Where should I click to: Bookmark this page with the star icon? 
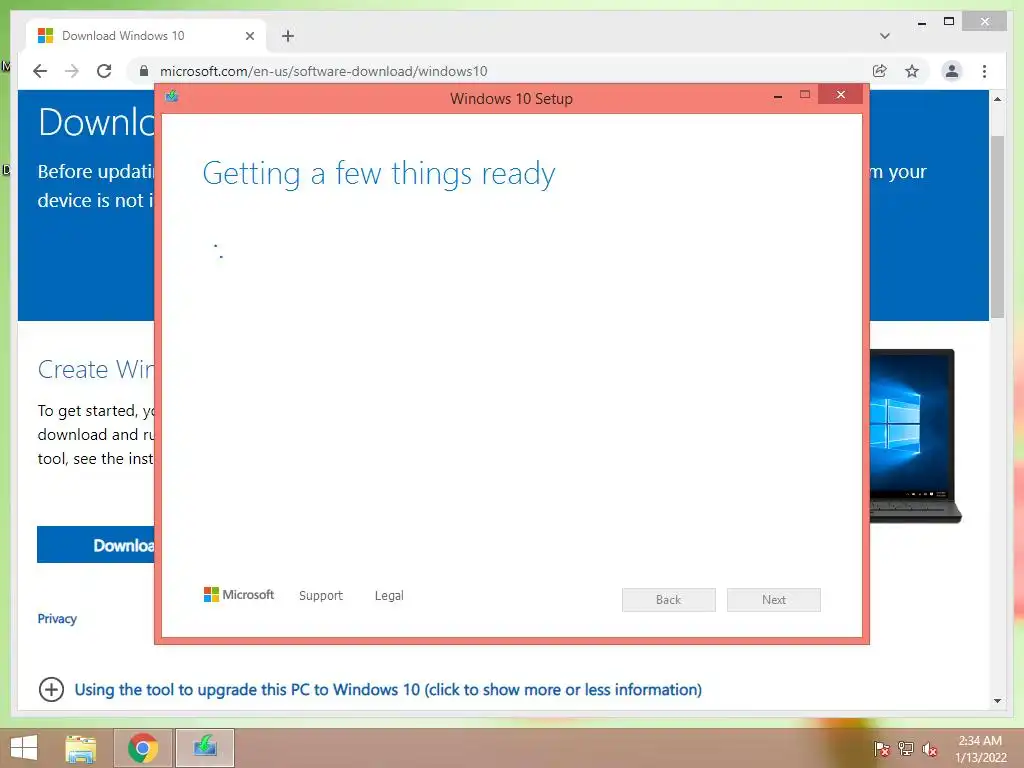tap(912, 71)
